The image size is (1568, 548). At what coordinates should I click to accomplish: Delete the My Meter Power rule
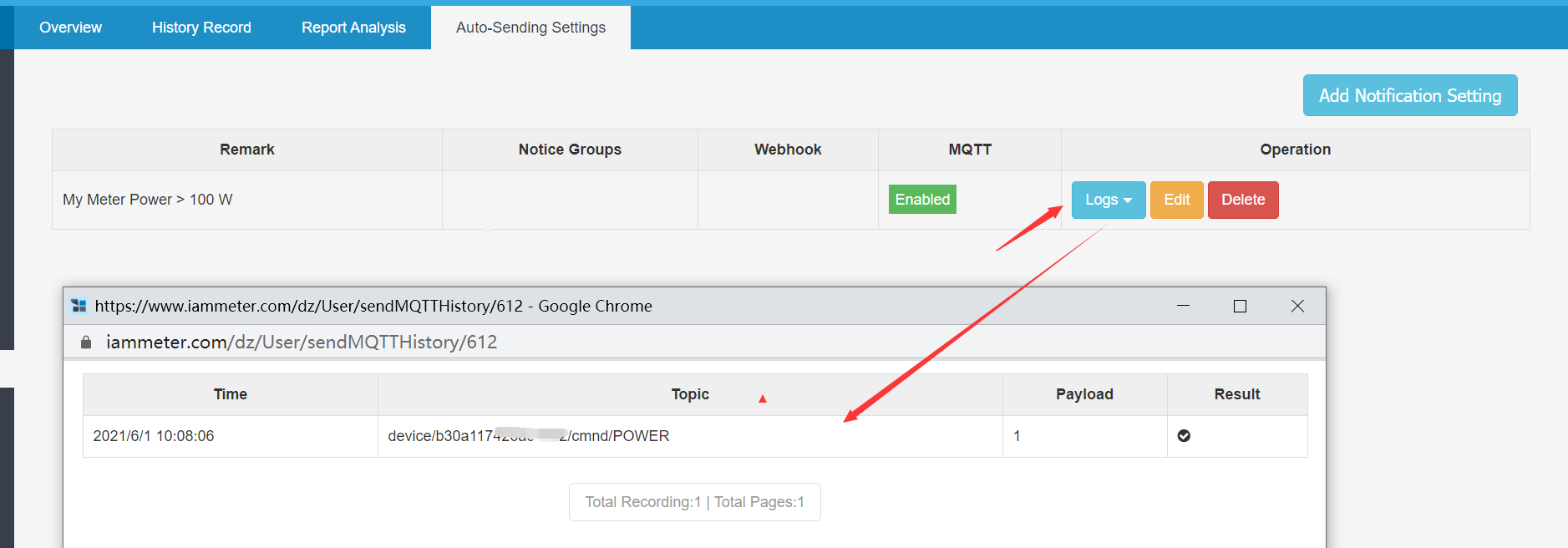[x=1242, y=200]
